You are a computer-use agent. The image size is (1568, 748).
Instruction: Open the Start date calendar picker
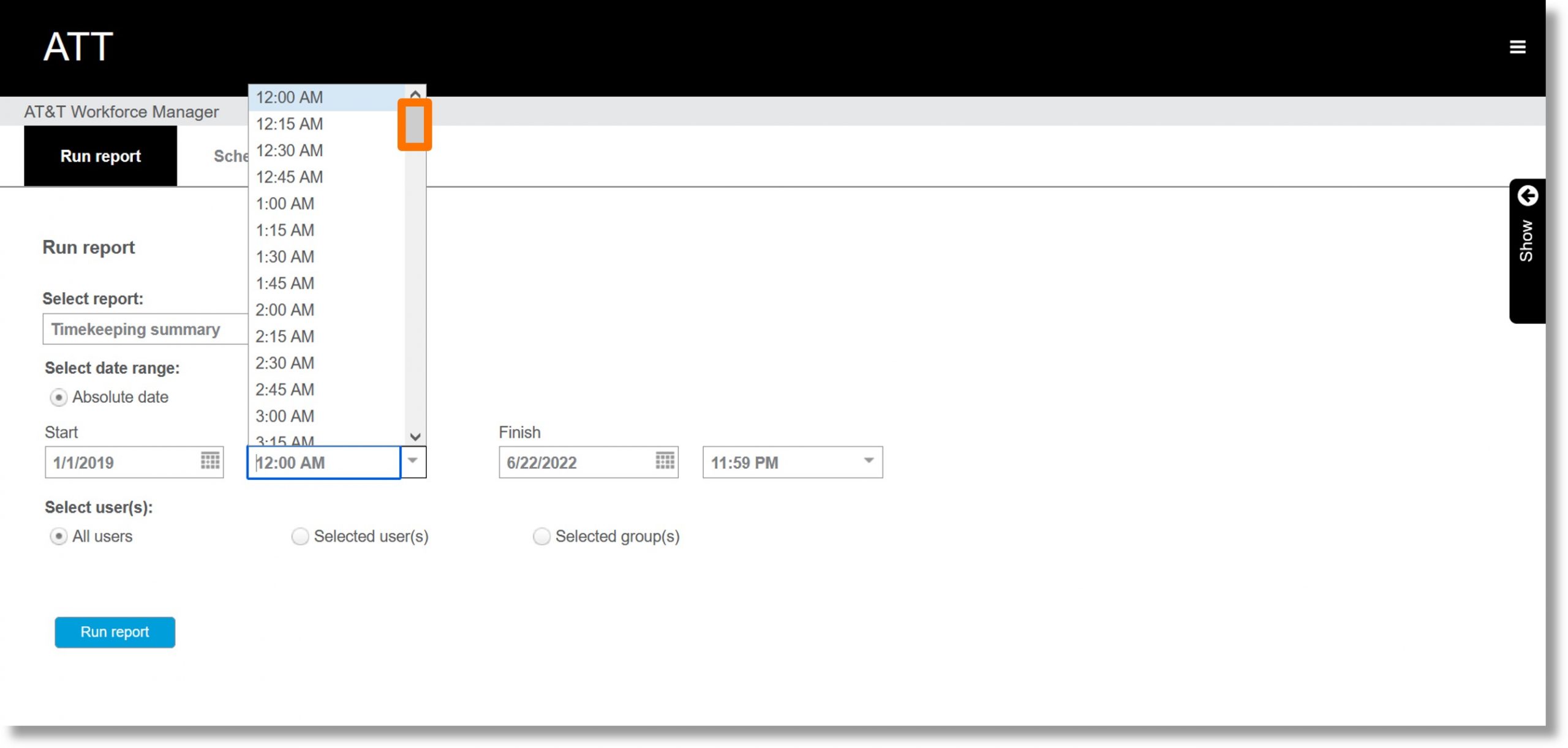(210, 460)
